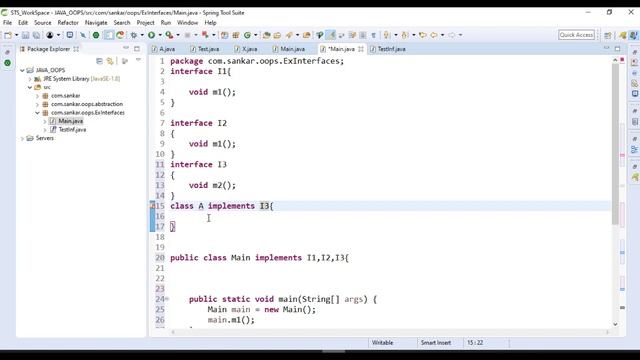Click 'interface I2' on line 7
The width and height of the screenshot is (640, 360).
tap(199, 123)
